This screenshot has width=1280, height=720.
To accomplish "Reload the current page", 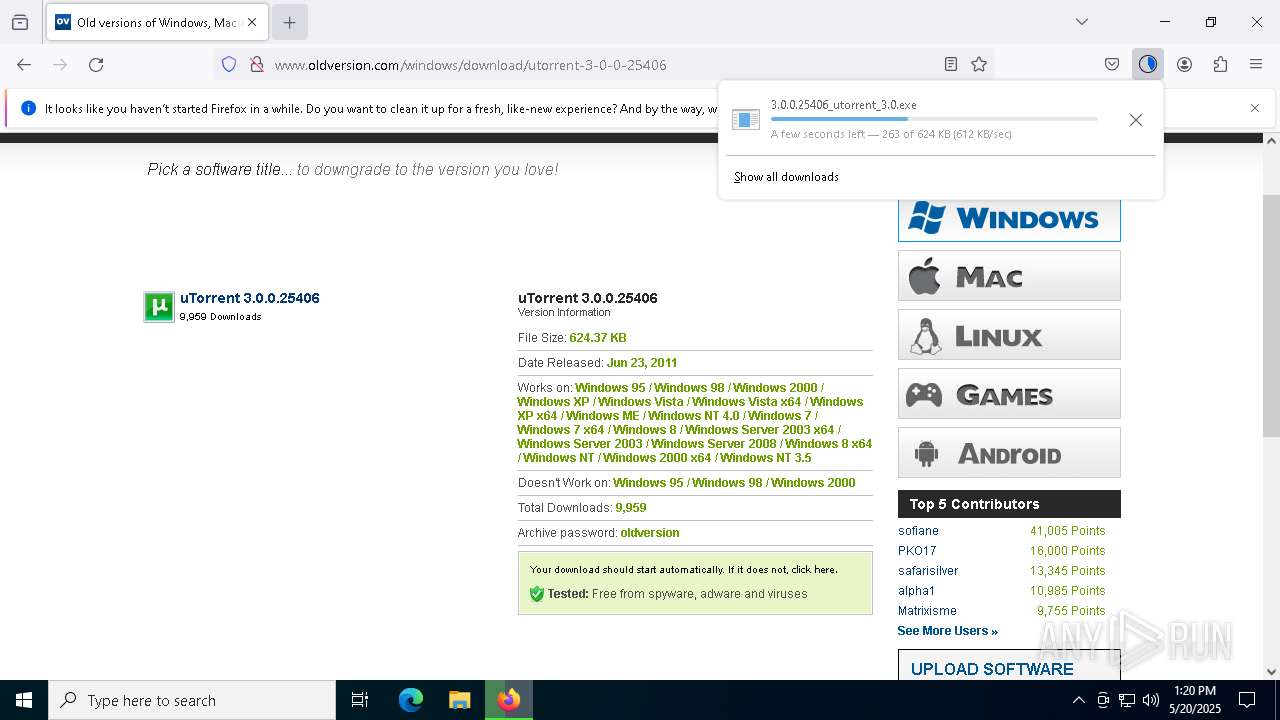I will tap(96, 64).
